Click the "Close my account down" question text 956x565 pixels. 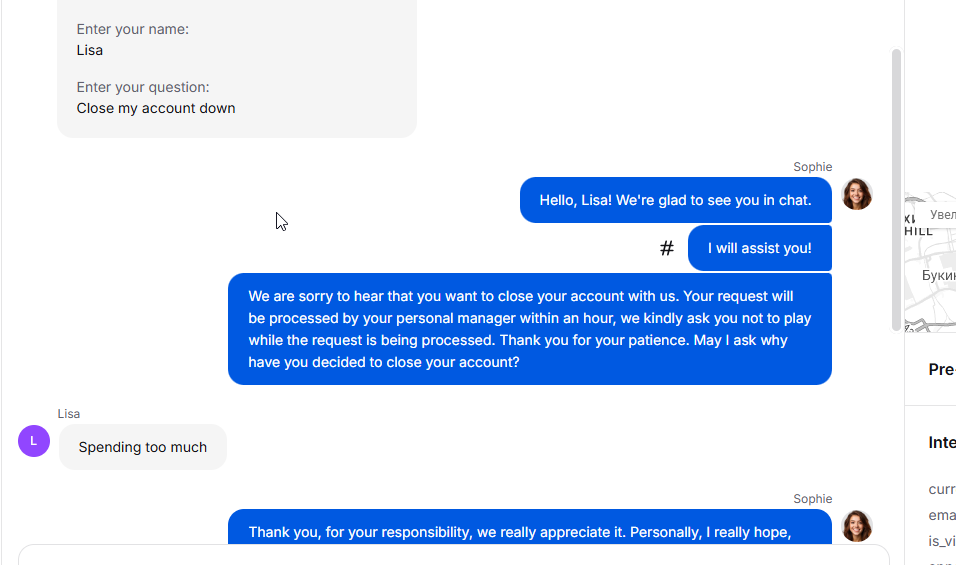[x=156, y=108]
